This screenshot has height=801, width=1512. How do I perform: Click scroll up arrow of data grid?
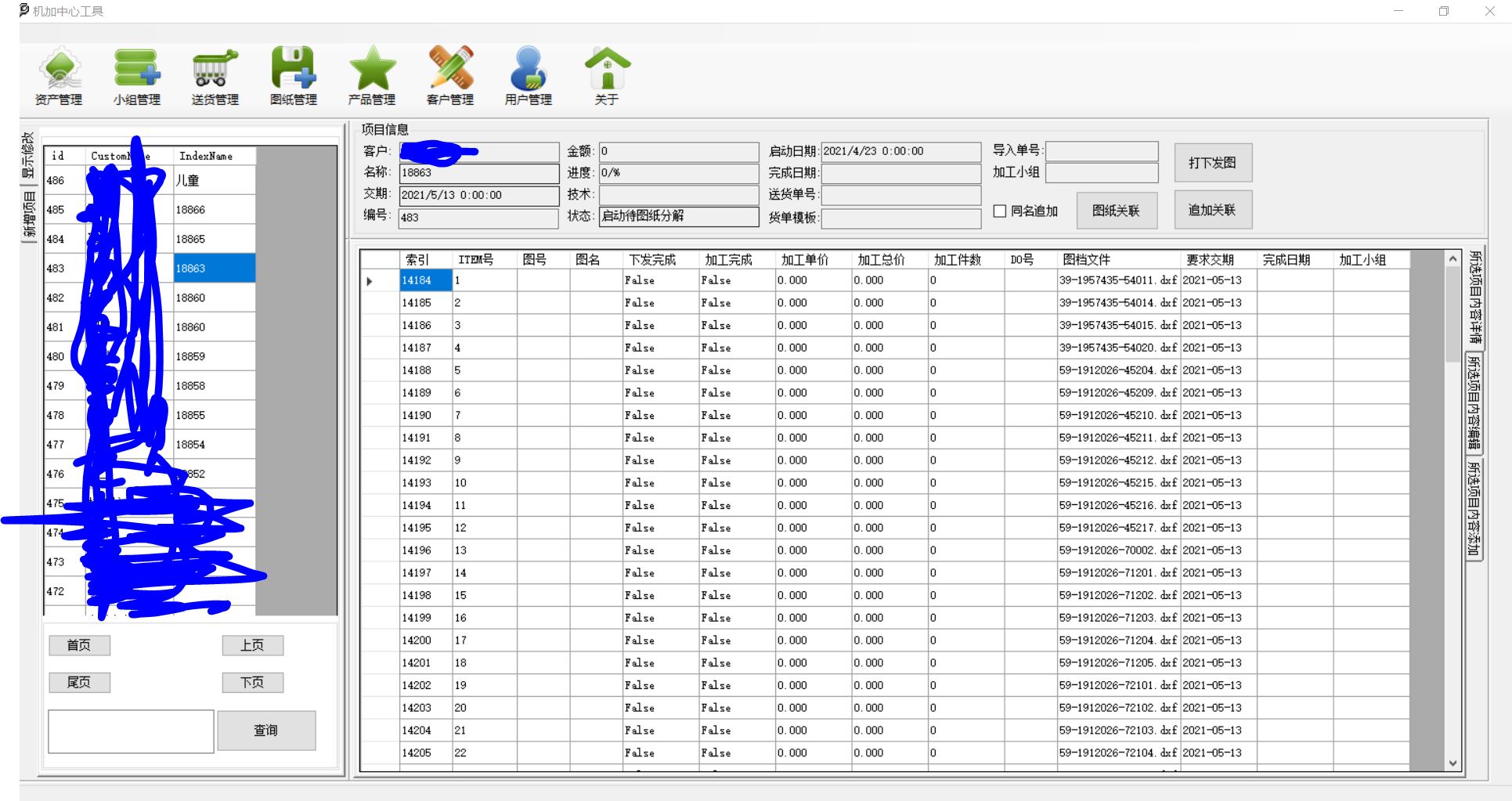[1452, 258]
